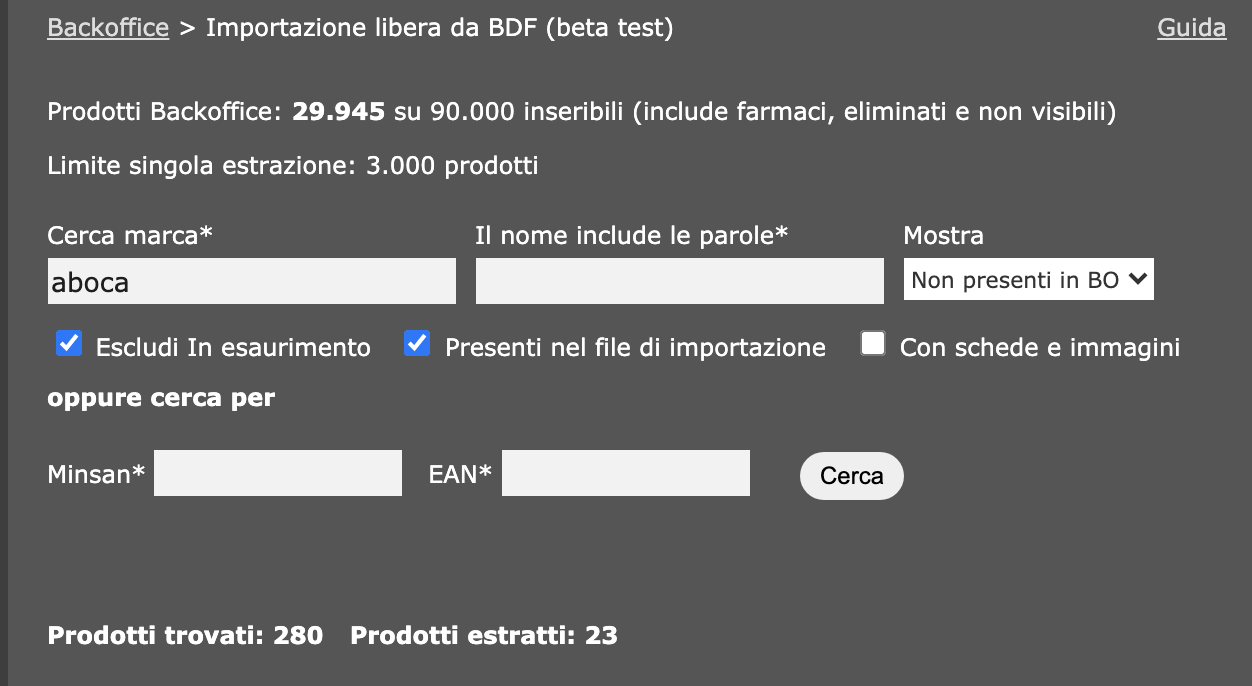The width and height of the screenshot is (1252, 686).
Task: Click the Mostra dropdown chevron arrow
Action: 1139,278
